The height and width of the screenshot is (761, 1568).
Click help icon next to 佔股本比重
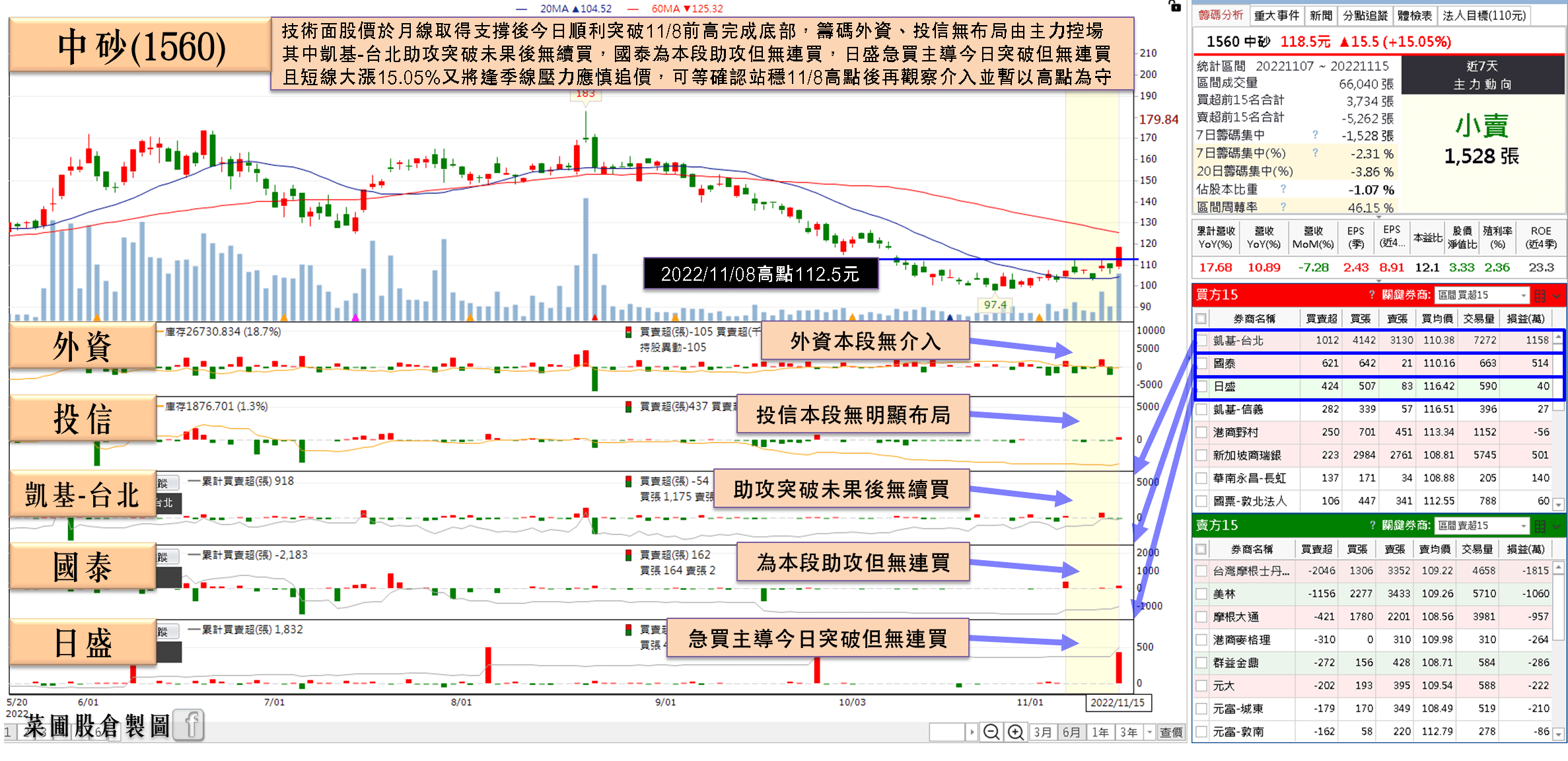[1283, 189]
